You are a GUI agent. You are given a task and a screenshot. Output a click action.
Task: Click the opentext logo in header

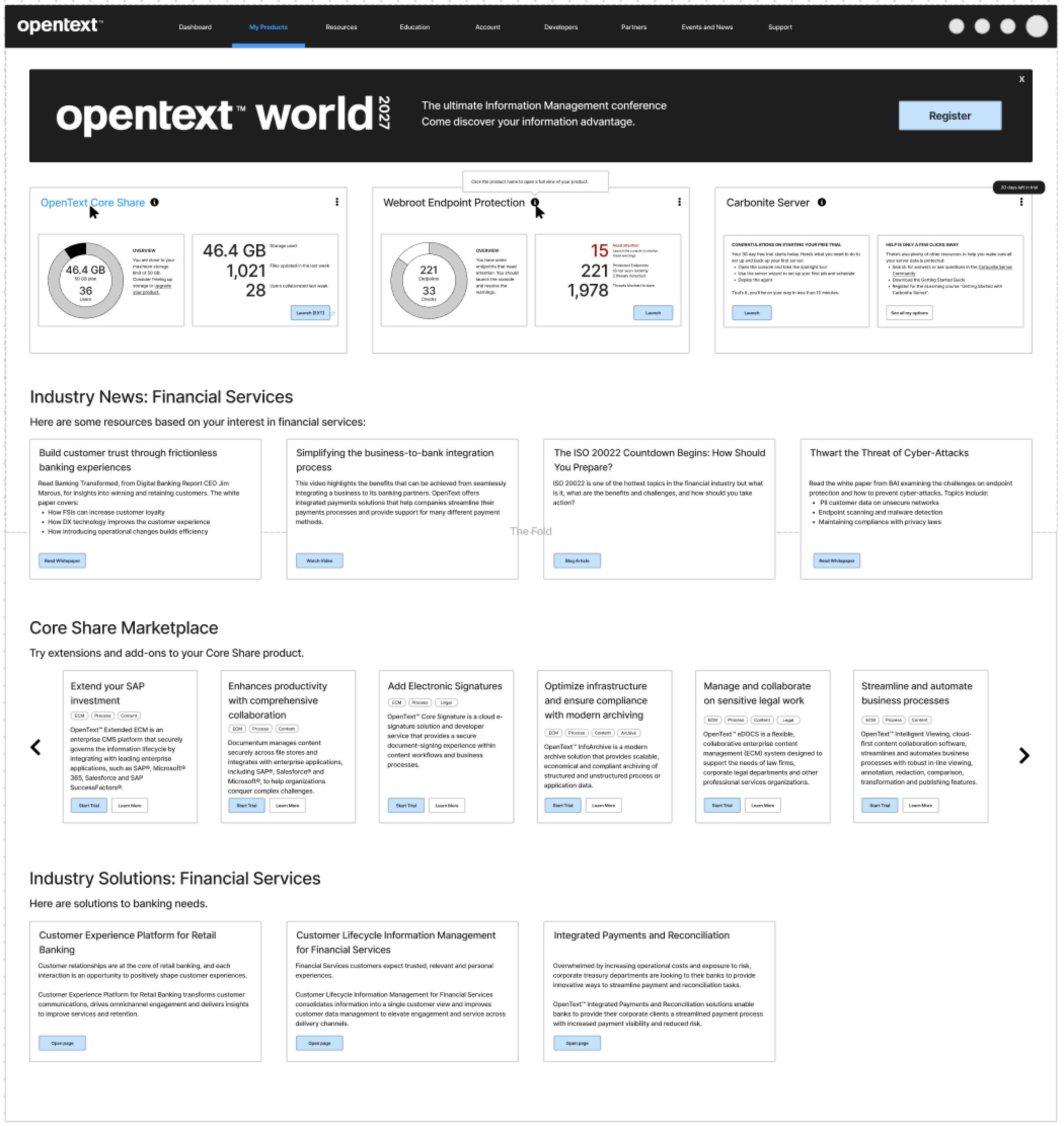[x=60, y=25]
